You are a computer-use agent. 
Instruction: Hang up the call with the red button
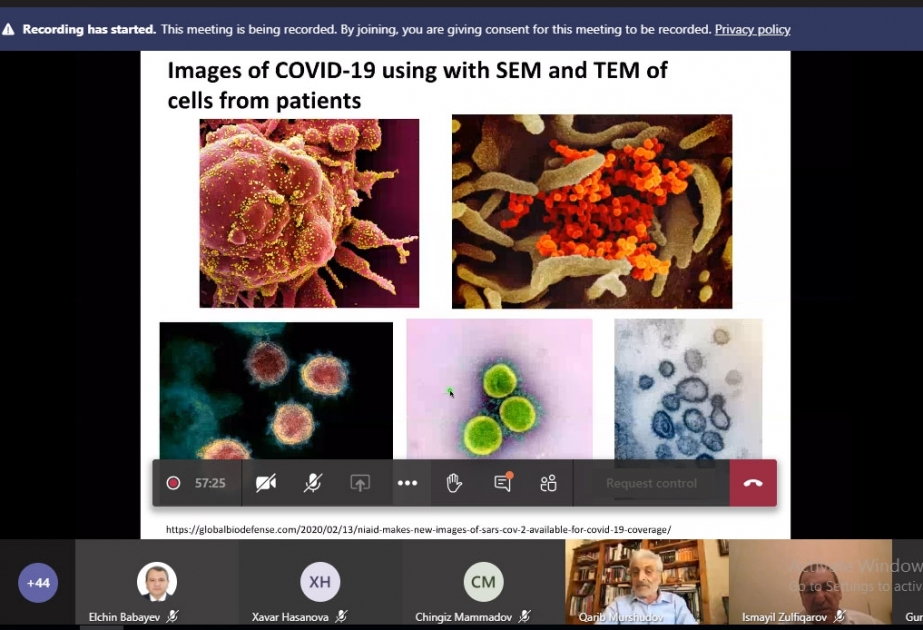753,483
